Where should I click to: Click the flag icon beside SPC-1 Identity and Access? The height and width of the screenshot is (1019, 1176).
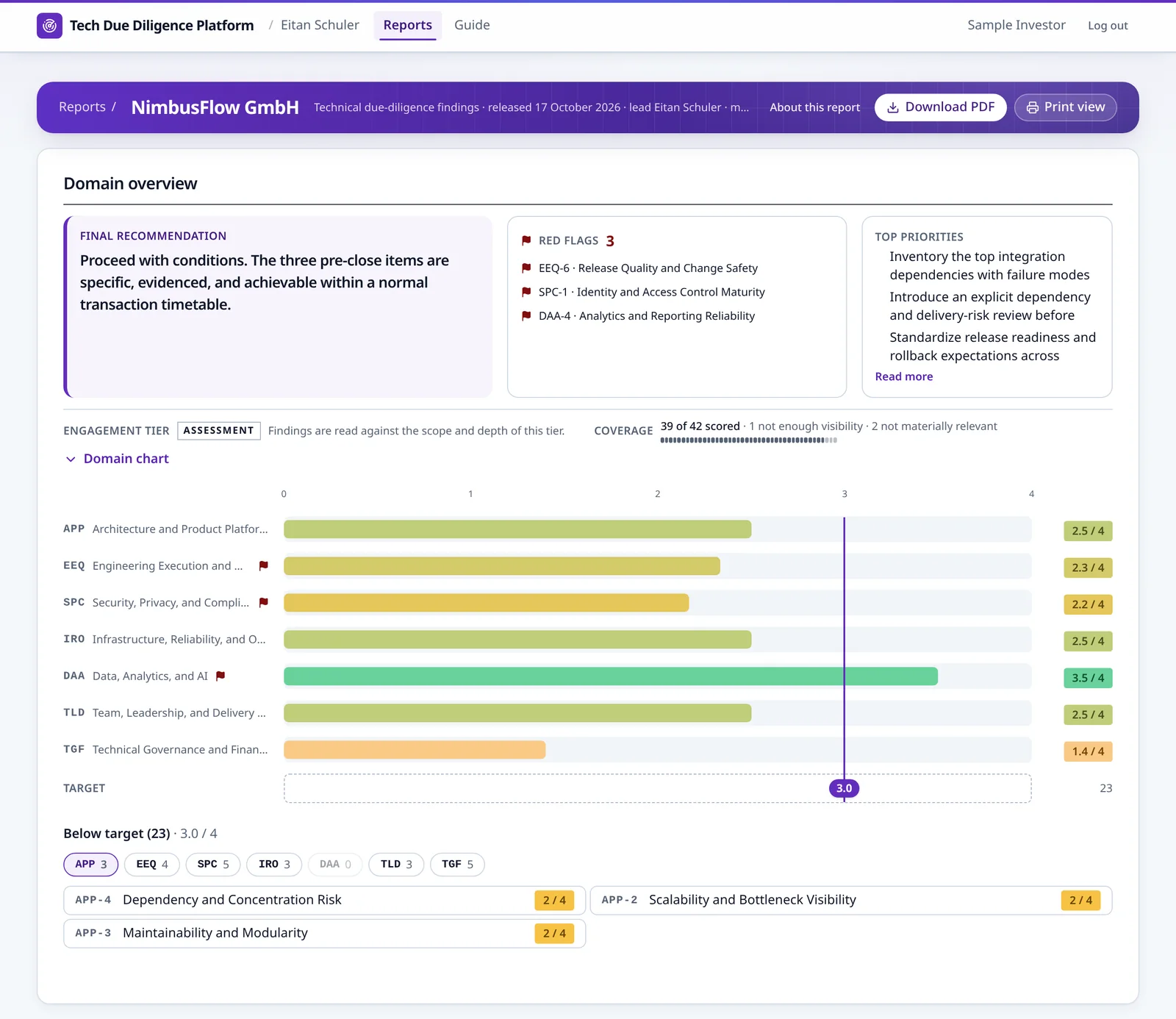(x=526, y=292)
